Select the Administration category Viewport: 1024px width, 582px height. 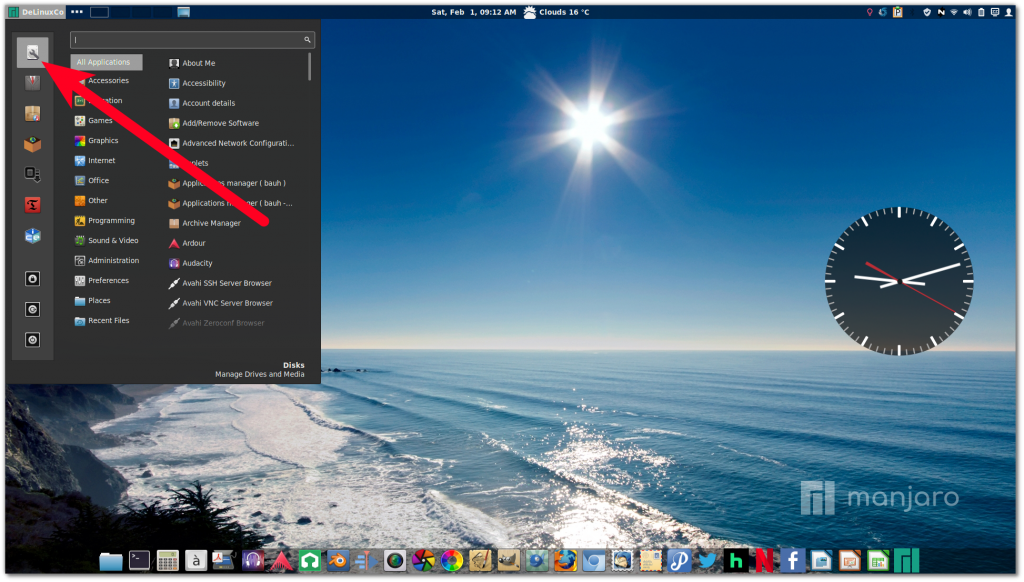point(106,260)
